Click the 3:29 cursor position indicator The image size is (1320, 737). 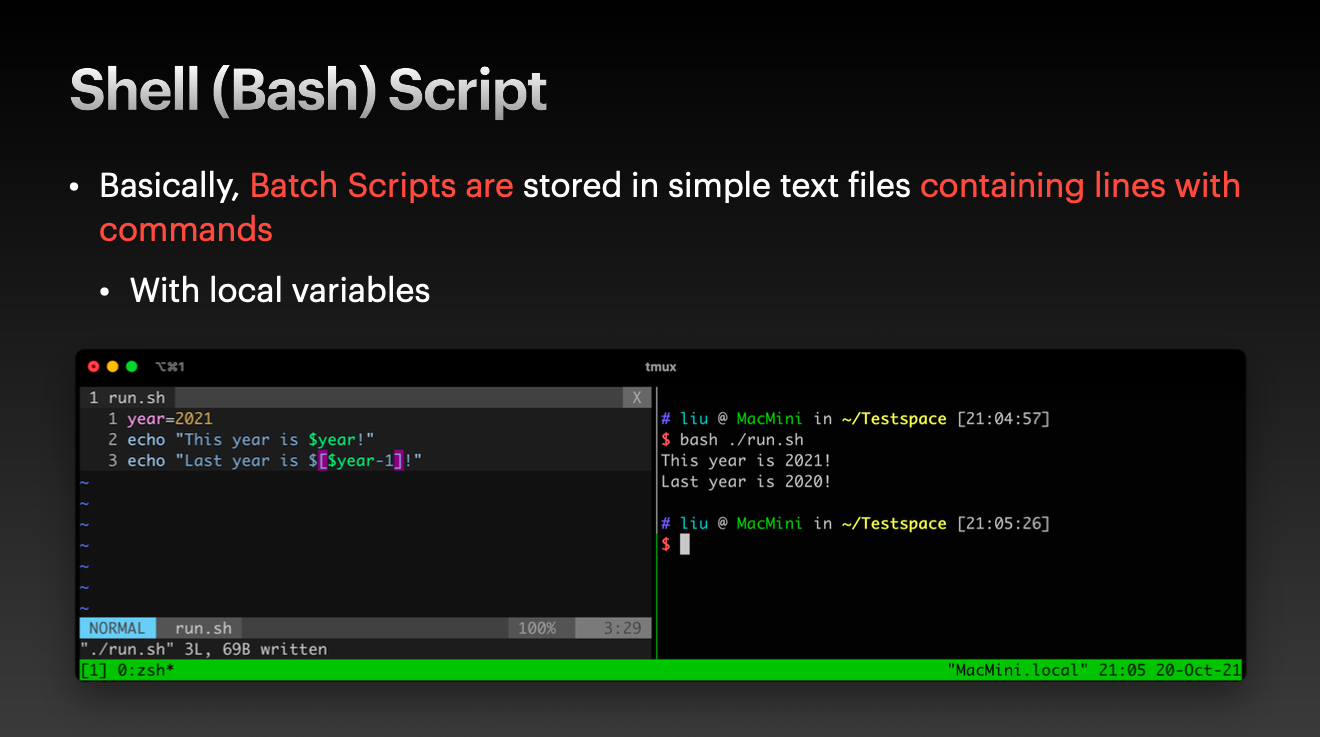(623, 628)
